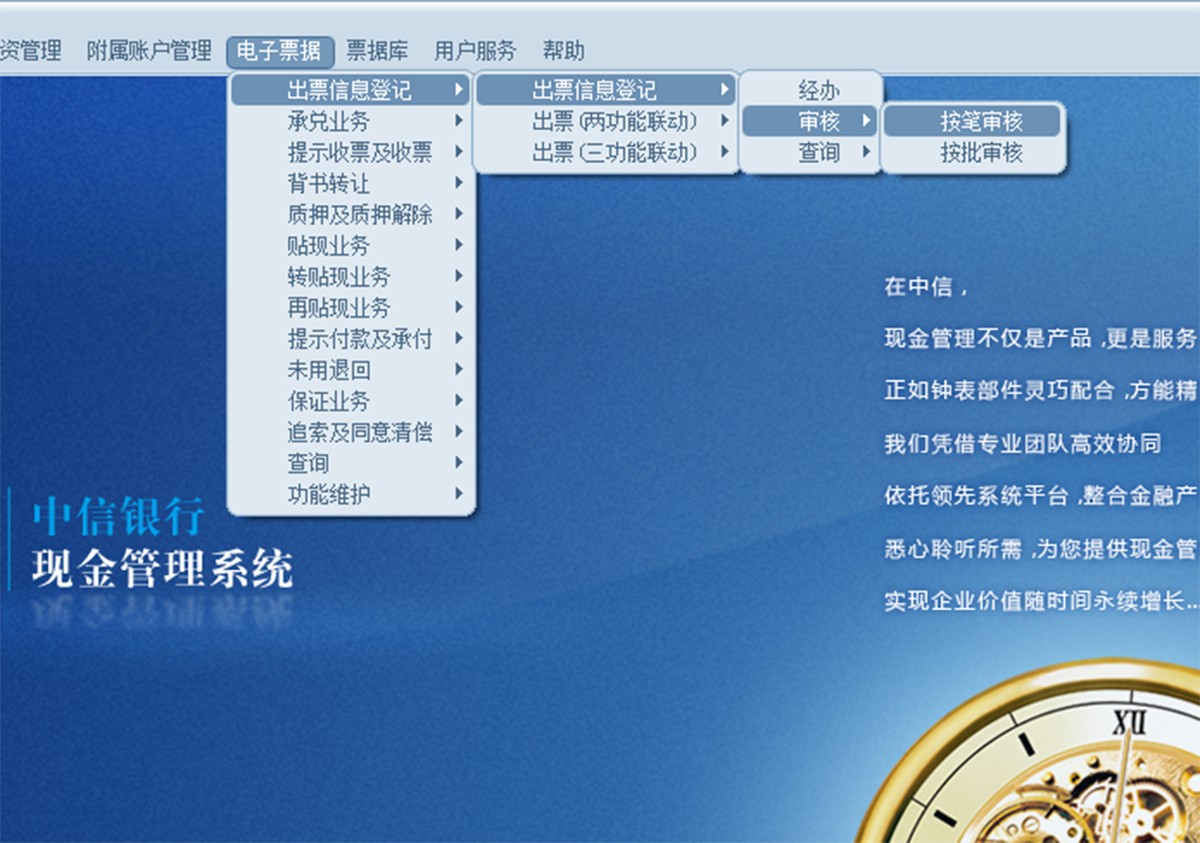The image size is (1200, 843).
Task: Expand arrow beside 审核
Action: [865, 121]
